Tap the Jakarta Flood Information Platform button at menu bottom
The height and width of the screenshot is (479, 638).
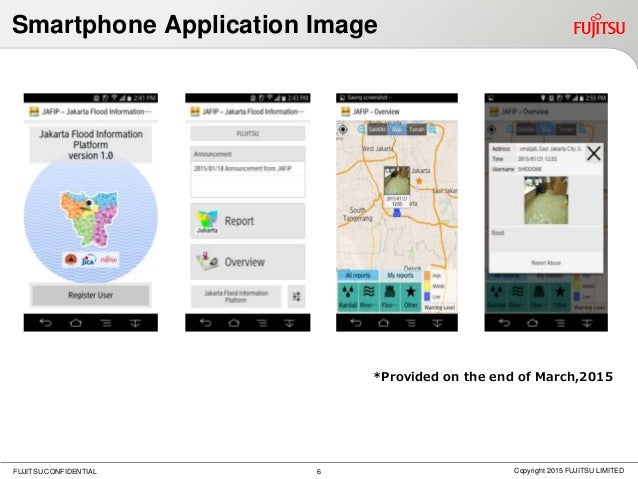[x=236, y=296]
